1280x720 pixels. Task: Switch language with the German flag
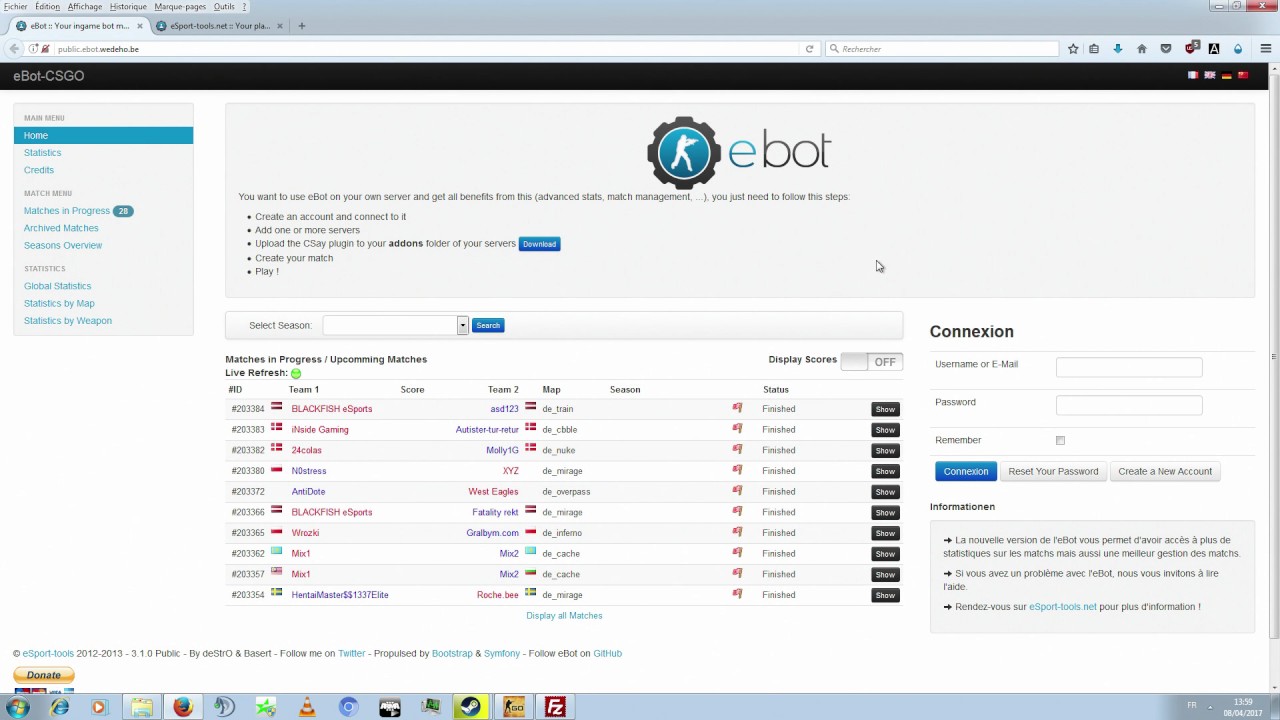pos(1226,75)
